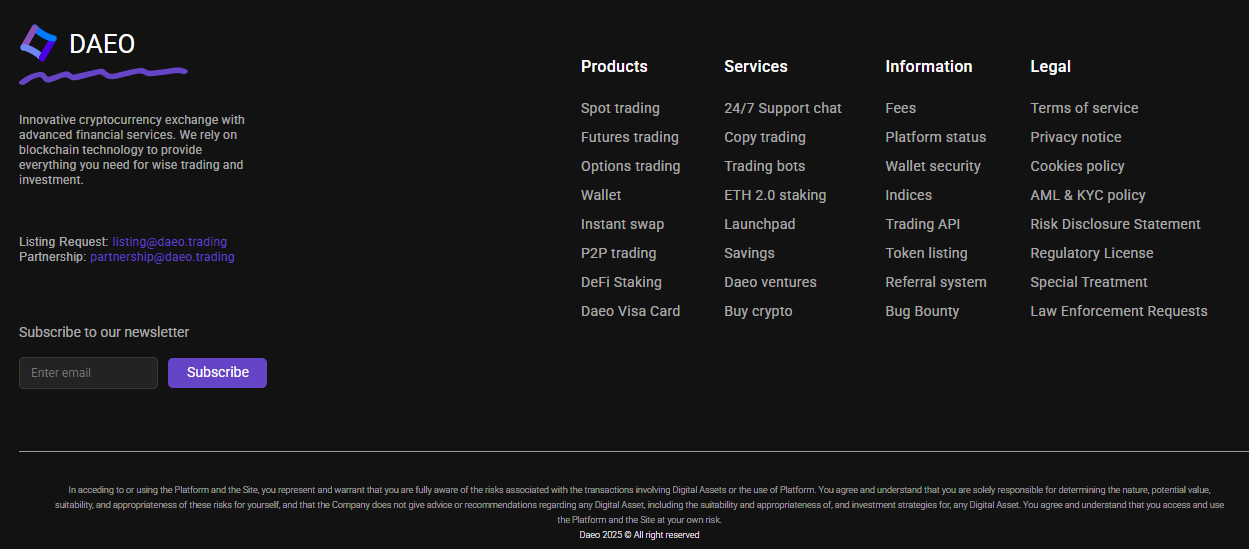
Task: View the Fees page
Action: (900, 108)
